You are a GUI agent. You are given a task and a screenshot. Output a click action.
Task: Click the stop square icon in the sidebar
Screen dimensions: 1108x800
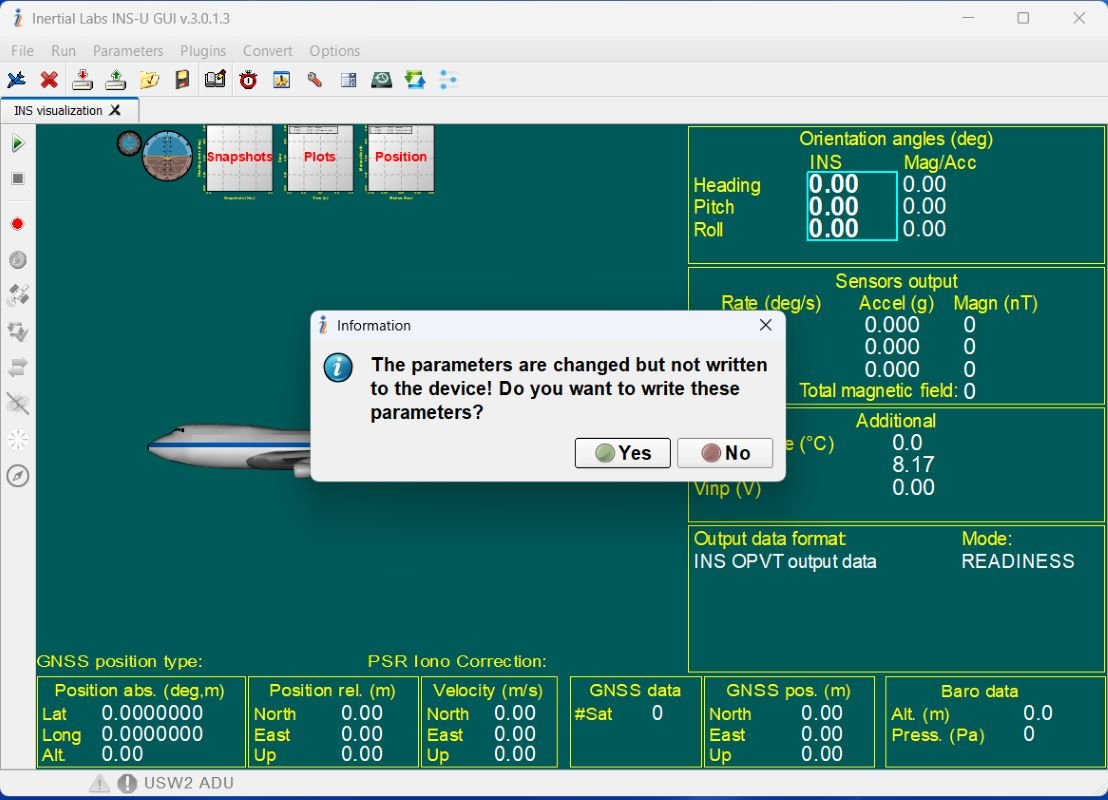coord(16,178)
